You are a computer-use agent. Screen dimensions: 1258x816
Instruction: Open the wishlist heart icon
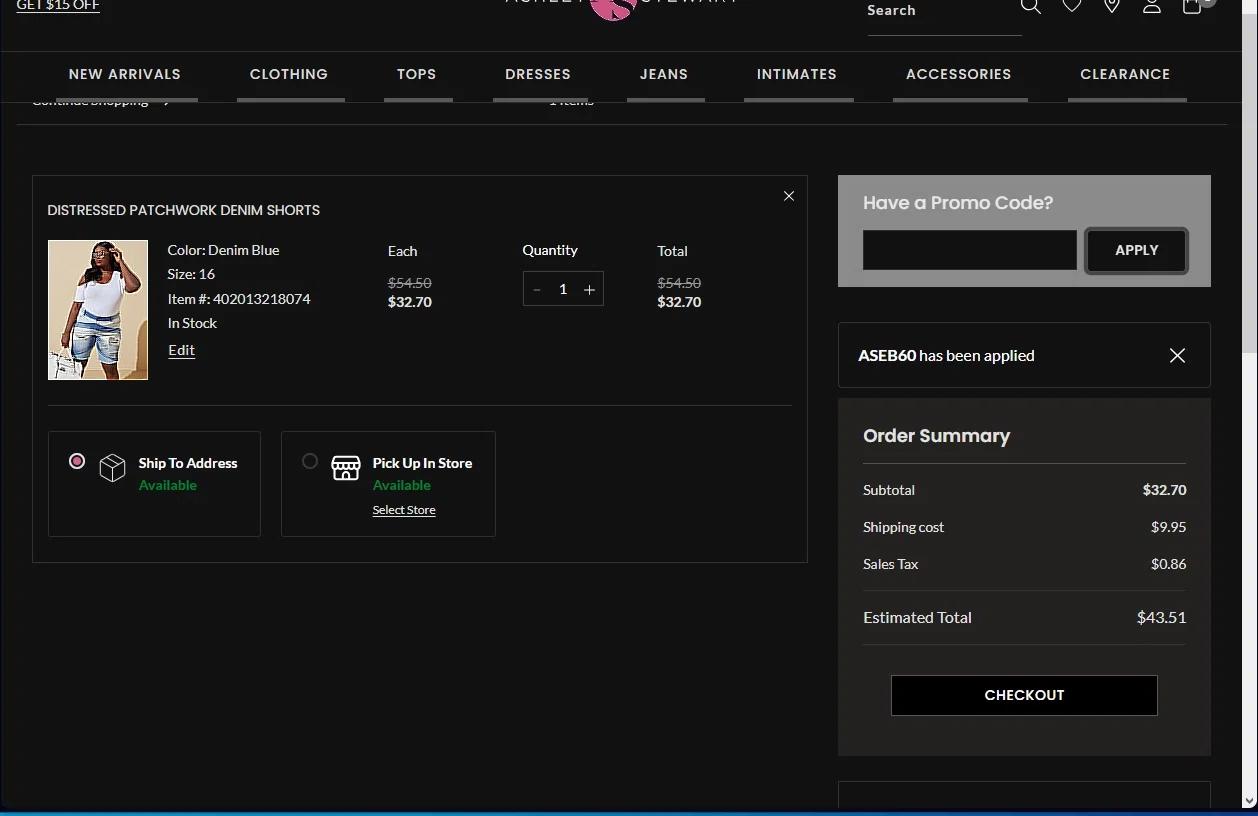click(x=1072, y=6)
